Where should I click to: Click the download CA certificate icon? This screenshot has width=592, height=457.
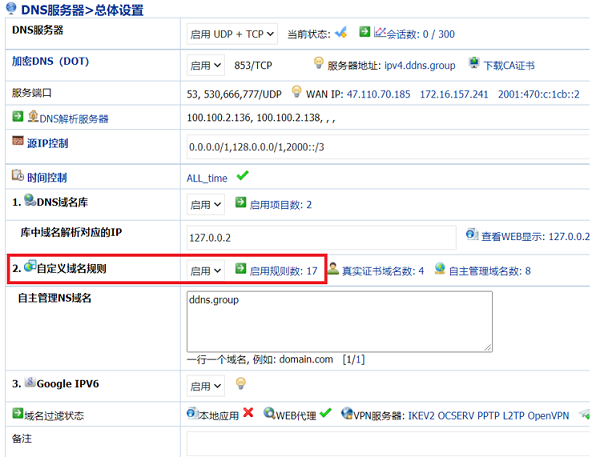tap(474, 63)
